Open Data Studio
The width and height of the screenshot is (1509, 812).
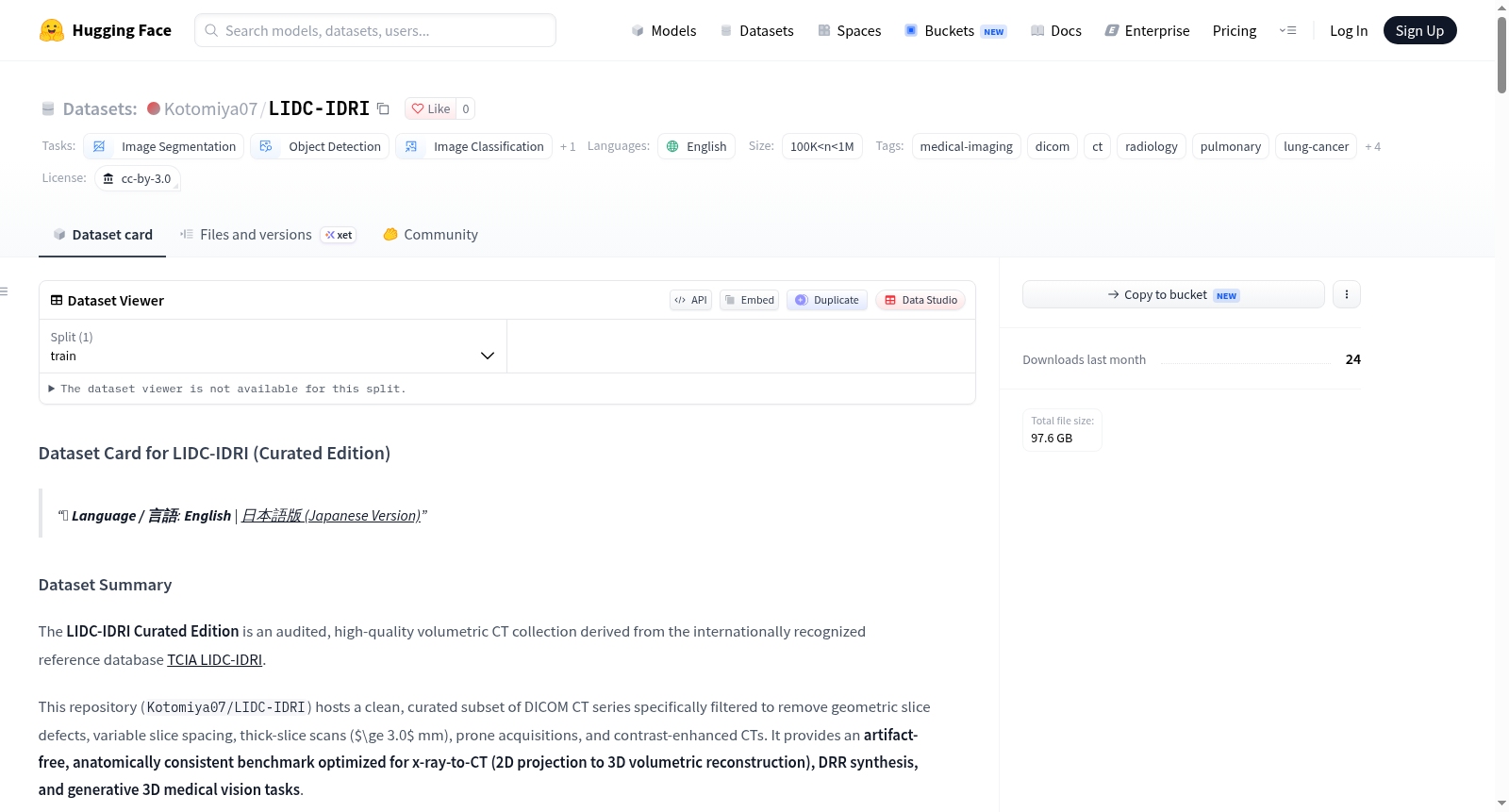pyautogui.click(x=920, y=300)
